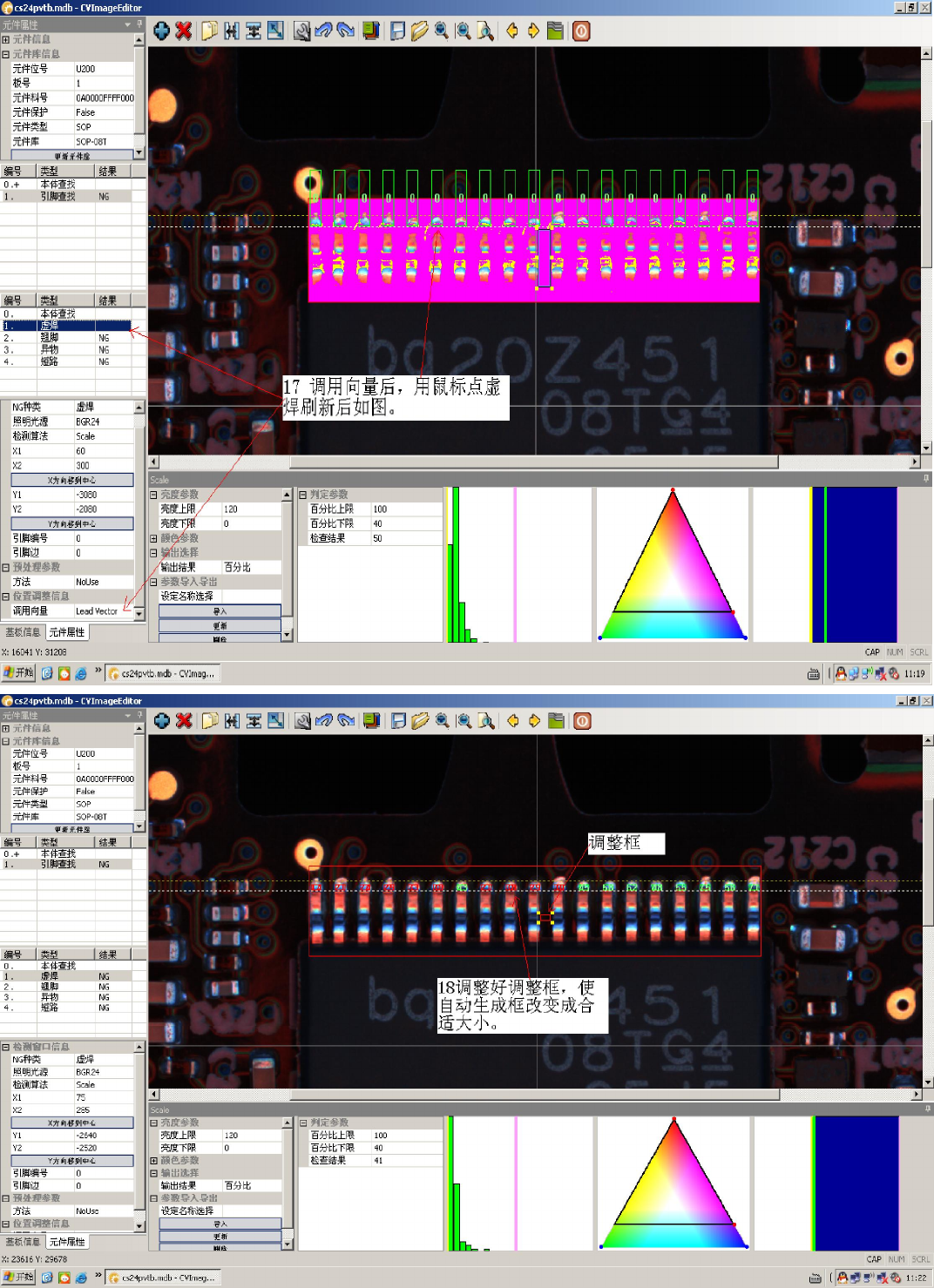Switch to 基板信息 tab in upper window
Viewport: 934px width, 1288px height.
click(x=23, y=633)
